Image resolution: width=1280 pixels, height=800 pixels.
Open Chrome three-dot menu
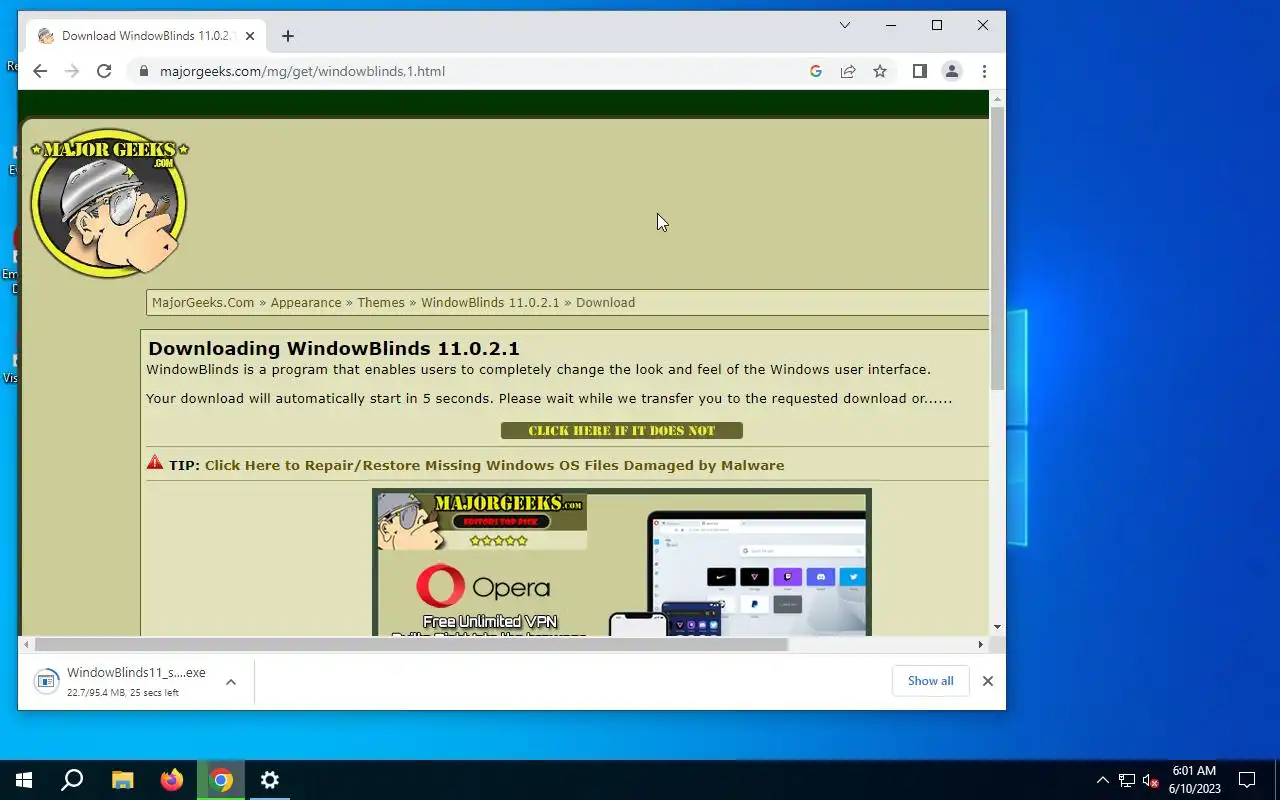(984, 71)
